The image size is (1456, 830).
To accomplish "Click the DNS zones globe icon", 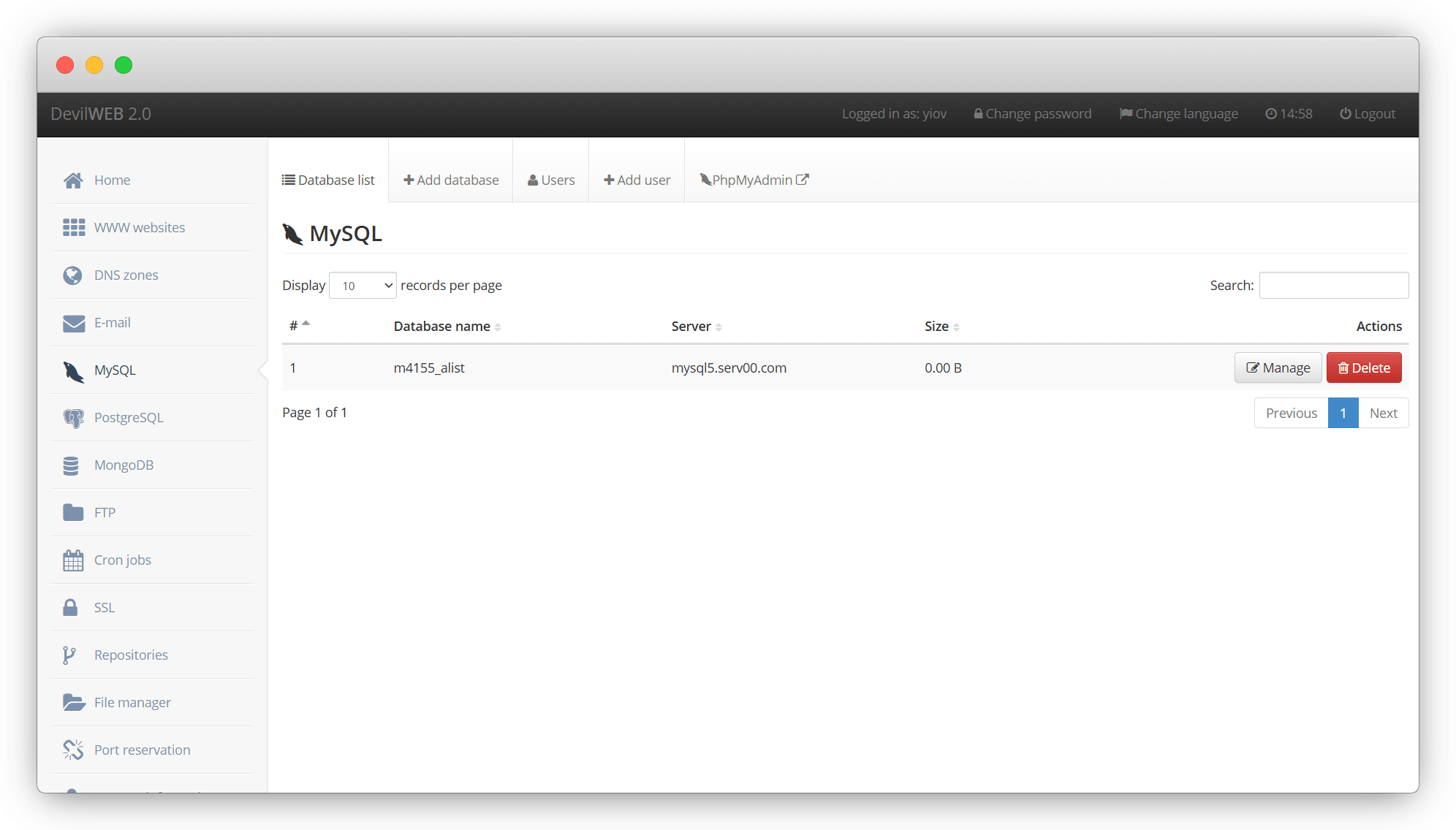I will click(72, 275).
